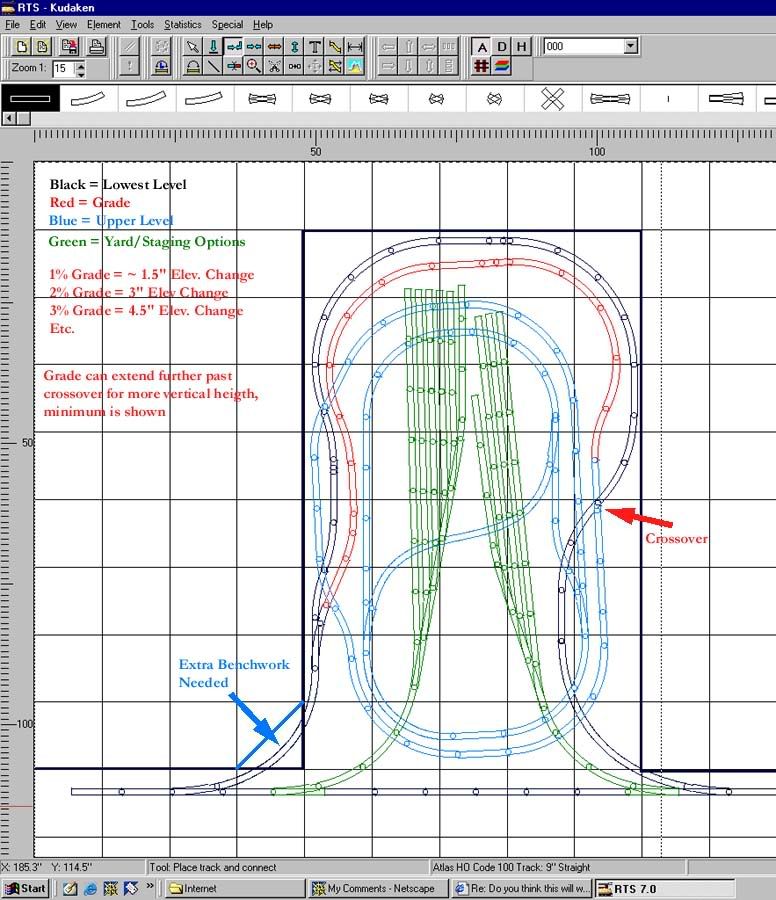Select the crossing track piece in library

[x=552, y=98]
